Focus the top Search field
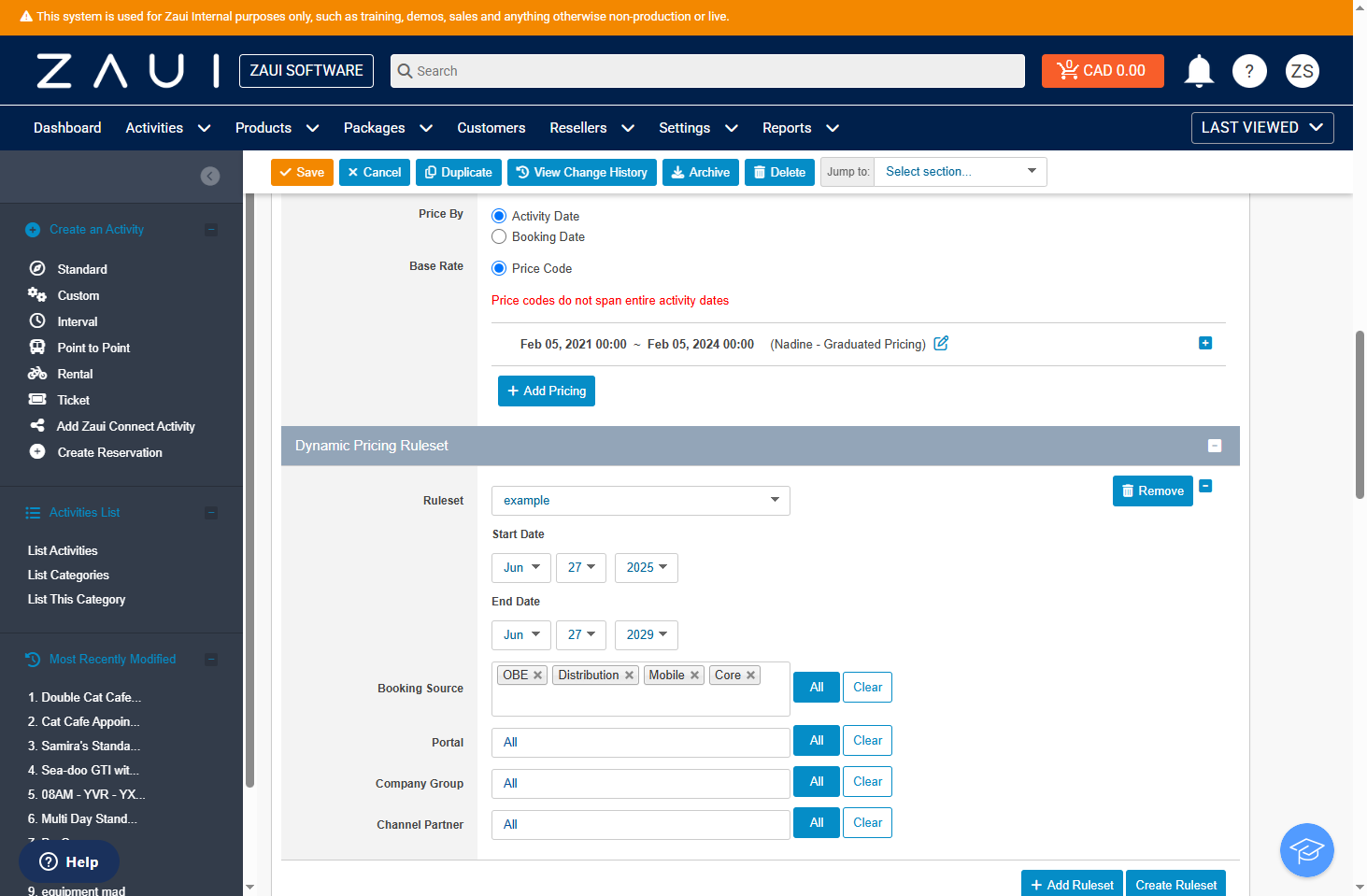Image resolution: width=1367 pixels, height=896 pixels. [707, 71]
